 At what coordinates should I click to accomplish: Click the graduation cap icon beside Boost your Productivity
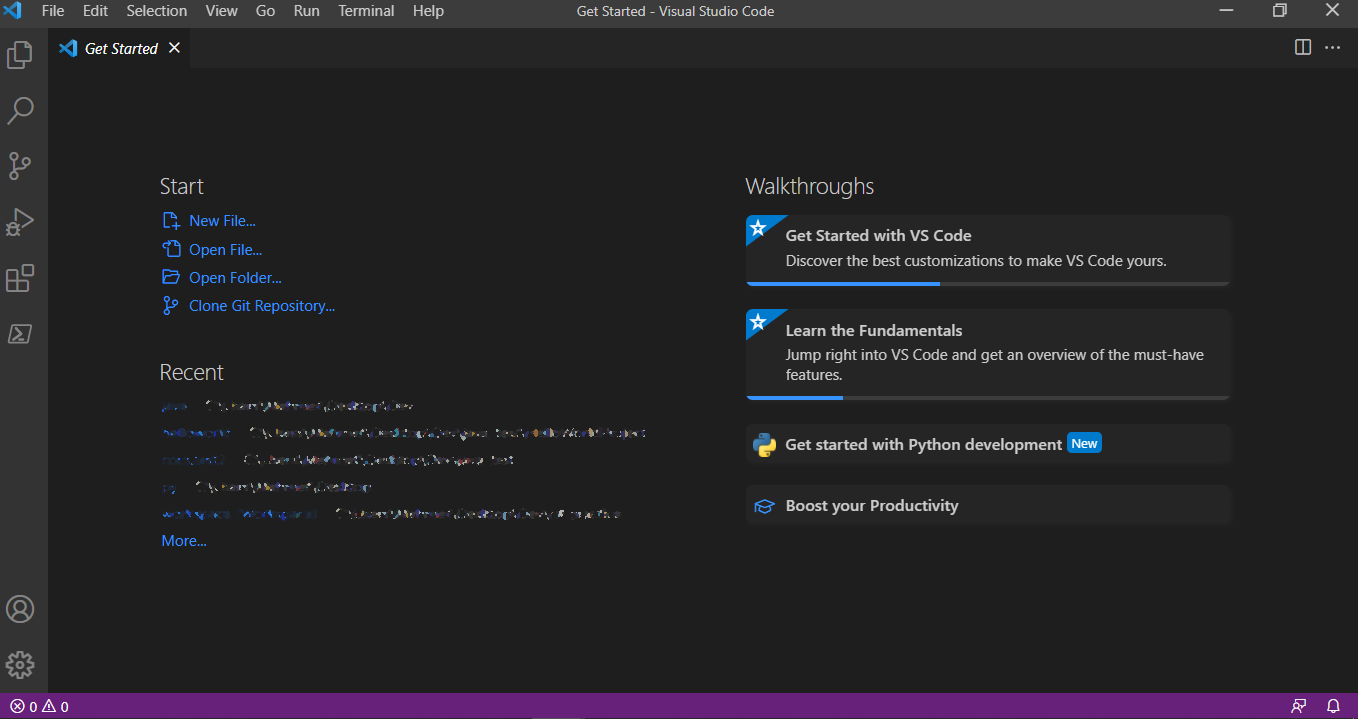(x=764, y=507)
